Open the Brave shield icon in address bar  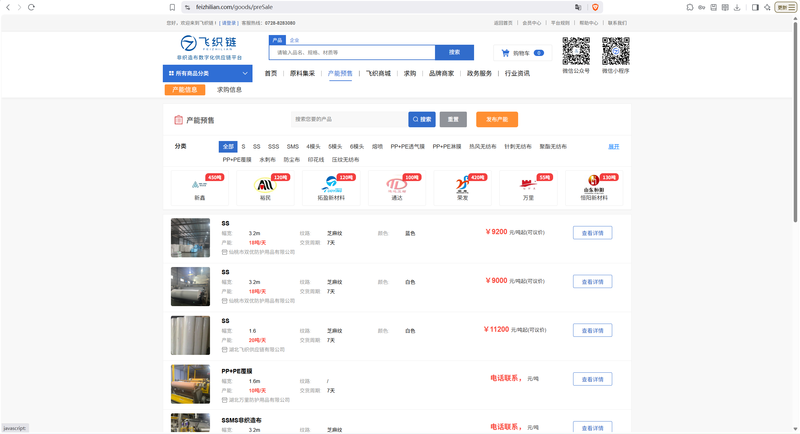[595, 7]
